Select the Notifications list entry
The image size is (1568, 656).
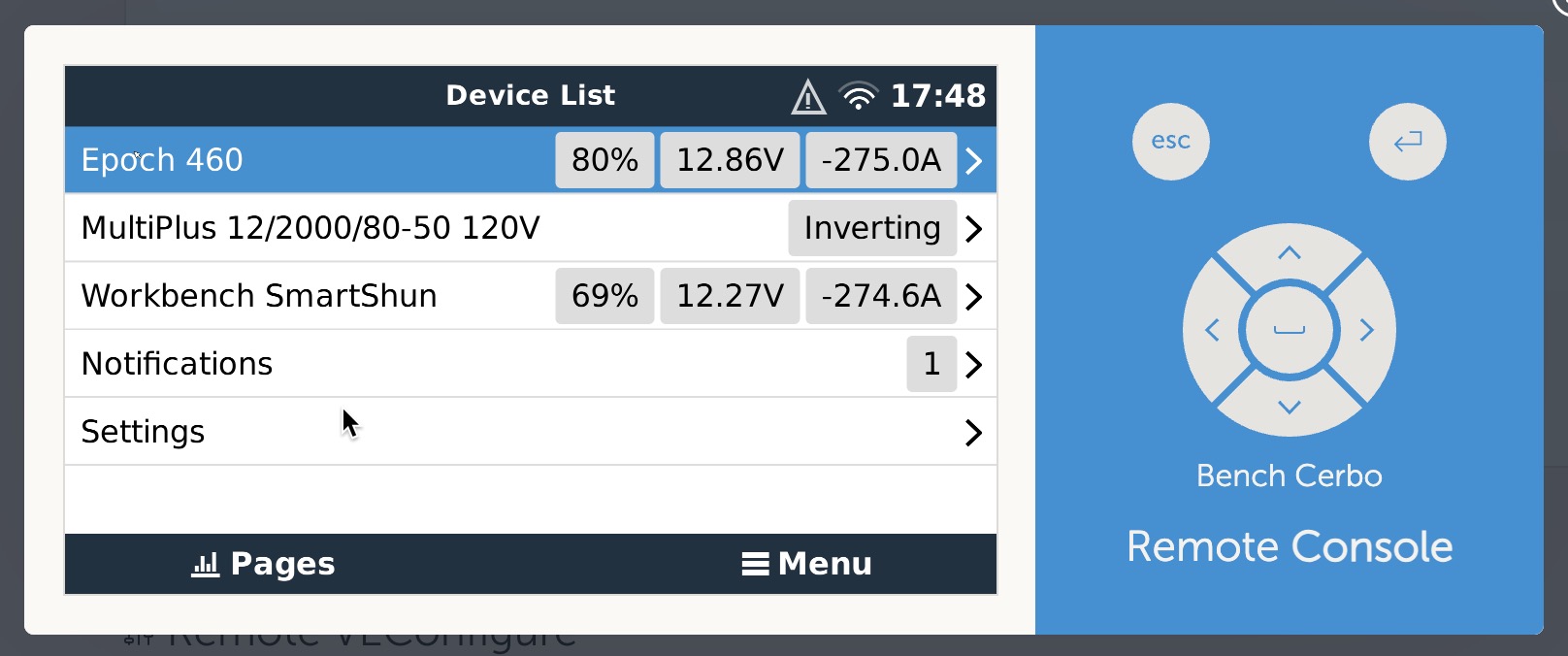click(531, 364)
